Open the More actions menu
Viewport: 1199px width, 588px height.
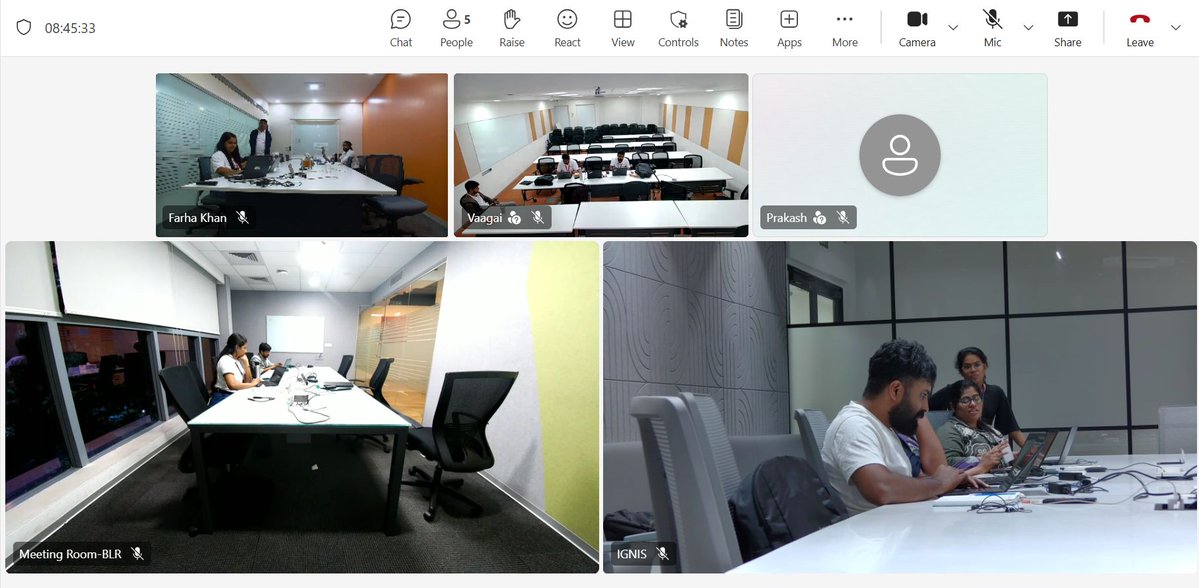tap(844, 27)
